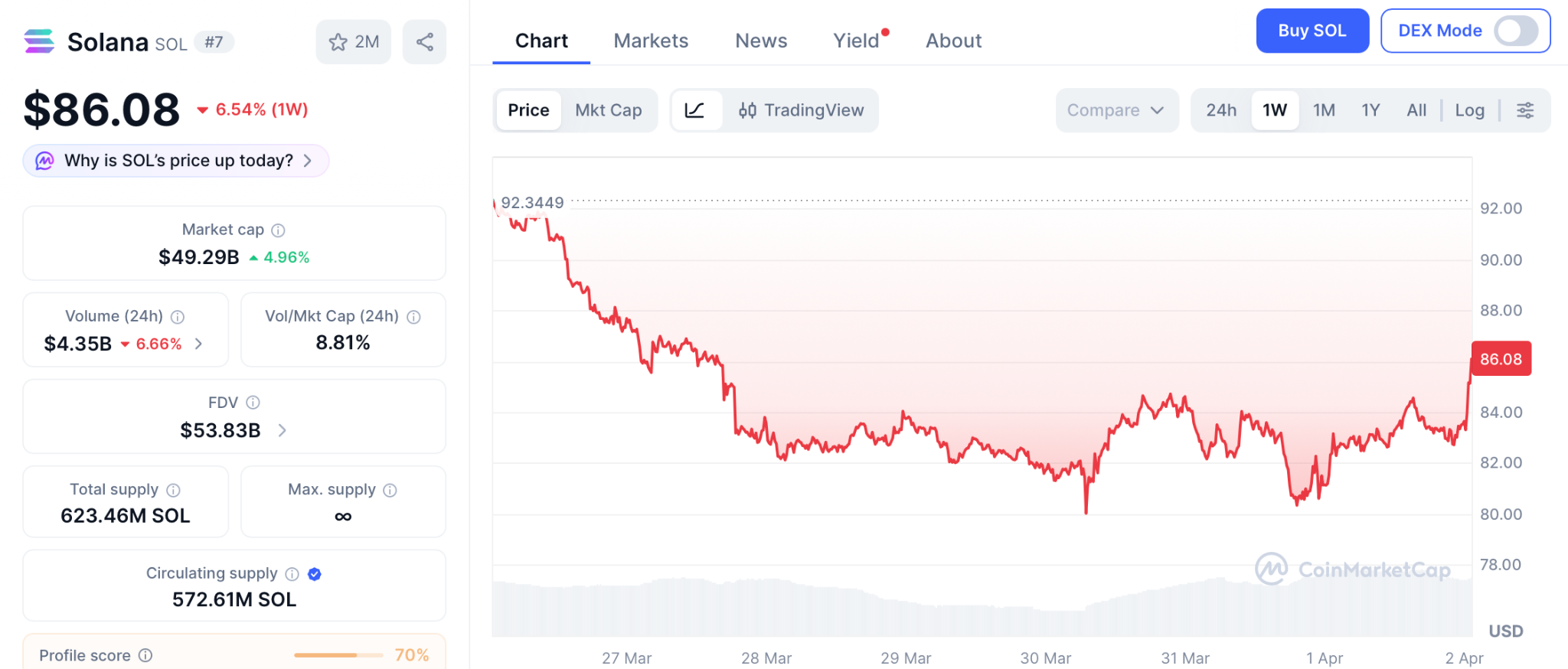
Task: Switch chart to Mkt Cap view
Action: (x=608, y=110)
